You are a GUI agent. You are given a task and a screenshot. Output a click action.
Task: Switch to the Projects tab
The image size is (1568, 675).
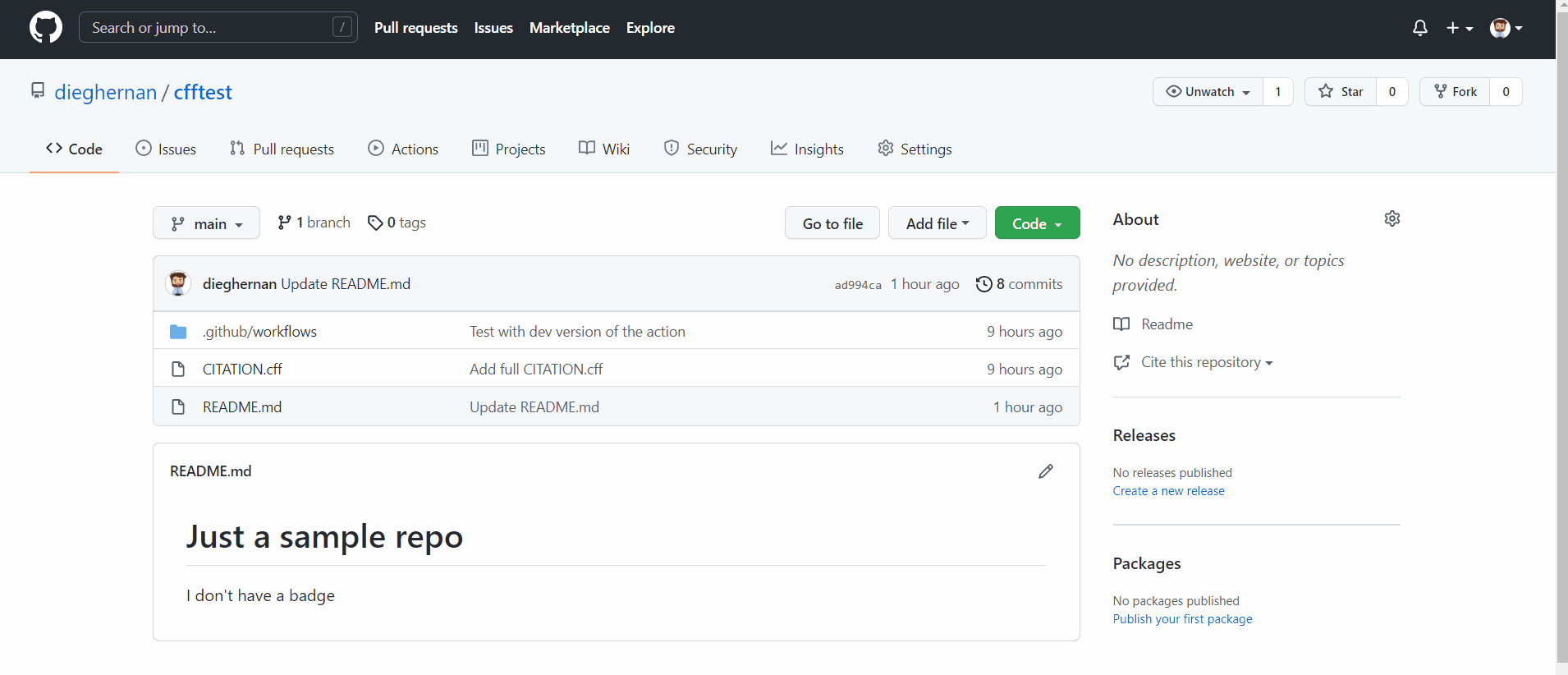509,149
